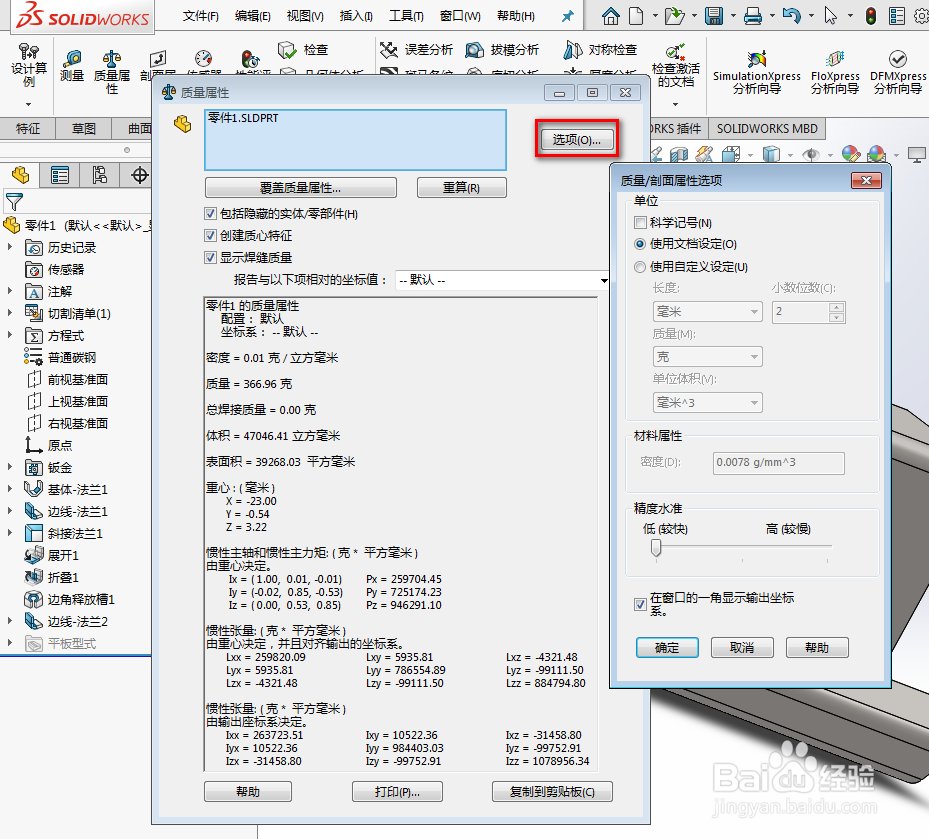Open Mass Properties (质量属性) tool in ribbon
Image resolution: width=929 pixels, height=839 pixels.
tap(111, 72)
